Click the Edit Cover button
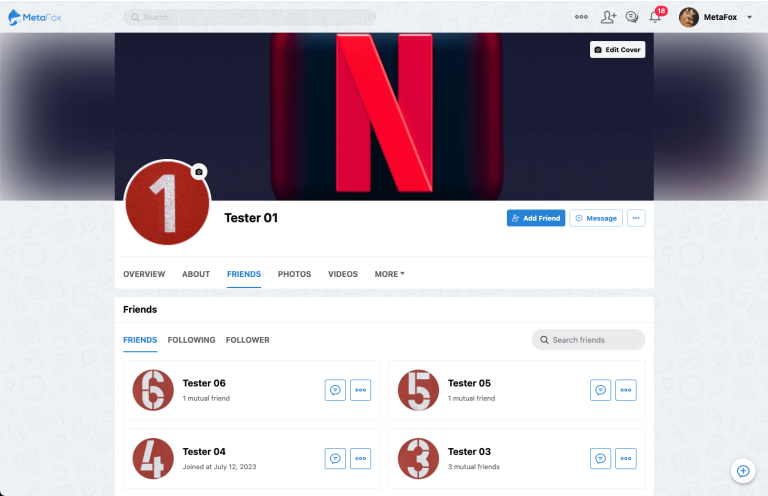This screenshot has height=496, width=768. point(617,49)
